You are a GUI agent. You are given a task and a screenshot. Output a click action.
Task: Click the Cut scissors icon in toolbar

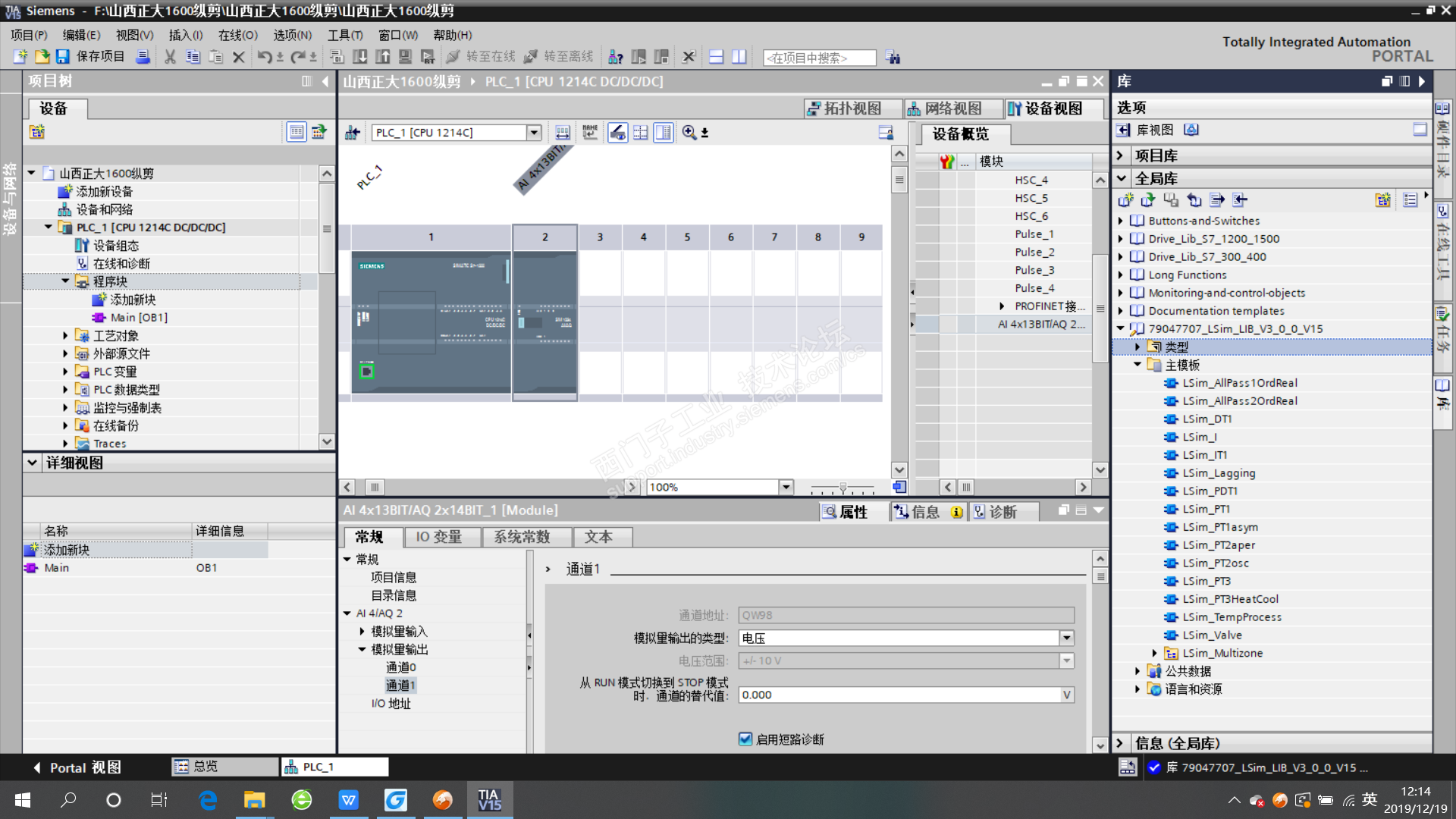tap(170, 57)
